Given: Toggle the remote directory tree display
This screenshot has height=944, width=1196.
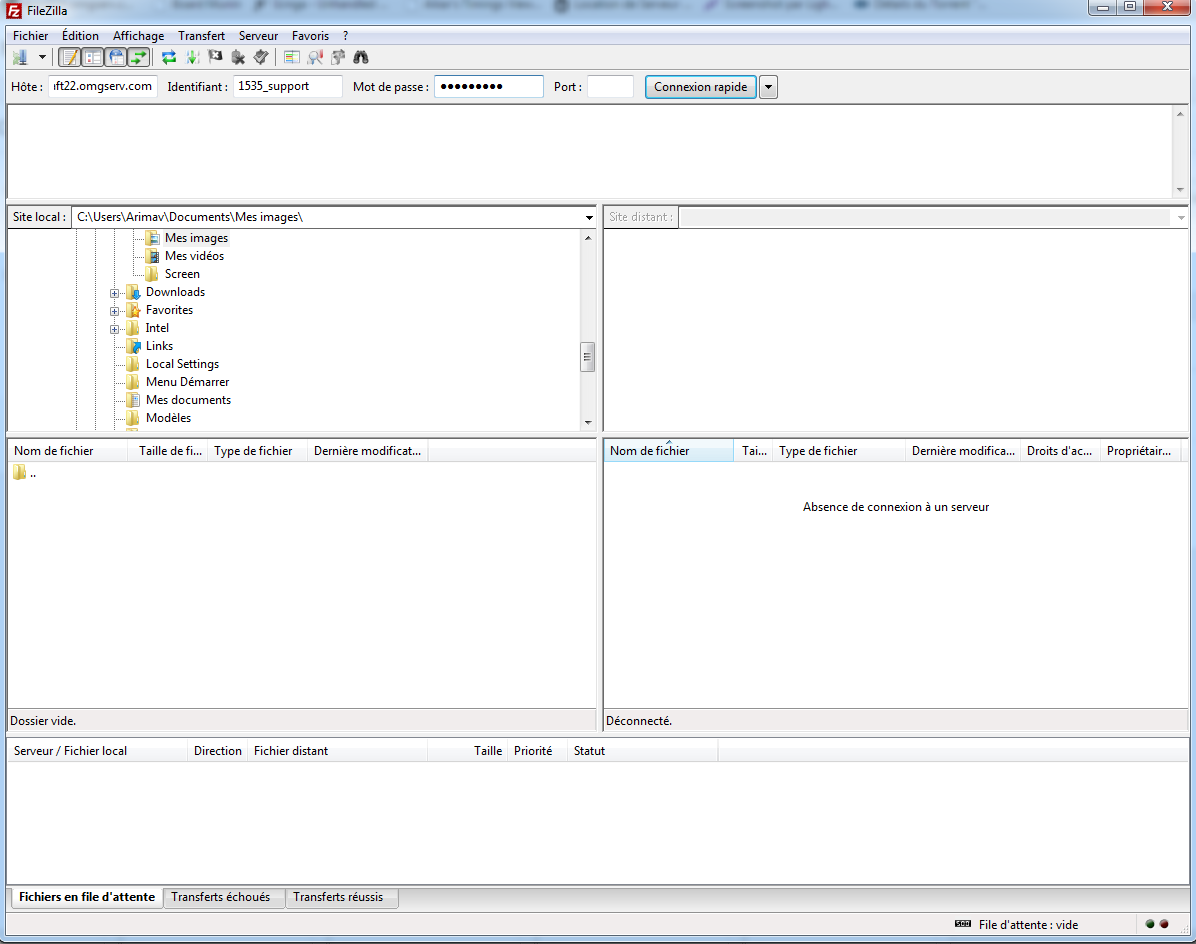Looking at the screenshot, I should tap(116, 57).
